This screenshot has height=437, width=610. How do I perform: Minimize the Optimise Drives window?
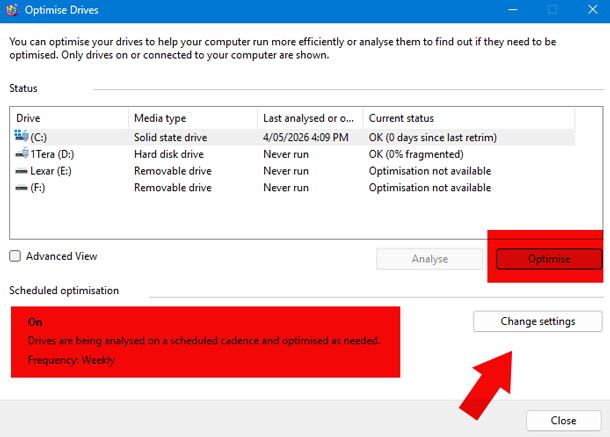coord(513,10)
